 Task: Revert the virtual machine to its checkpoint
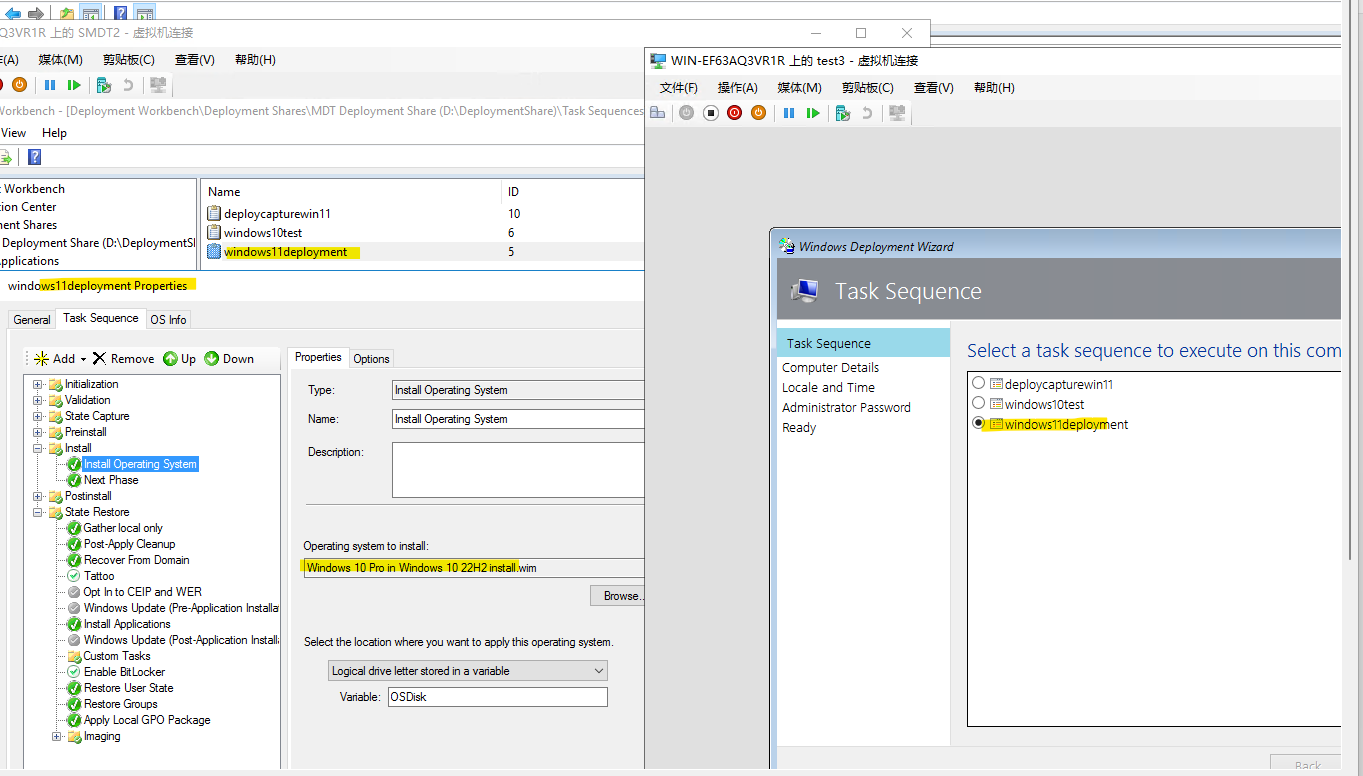click(868, 112)
